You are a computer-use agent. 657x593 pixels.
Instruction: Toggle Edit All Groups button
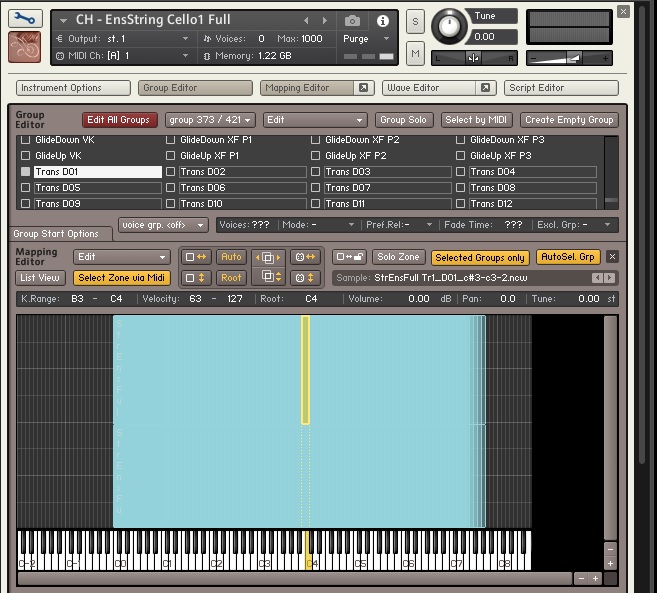tap(119, 120)
